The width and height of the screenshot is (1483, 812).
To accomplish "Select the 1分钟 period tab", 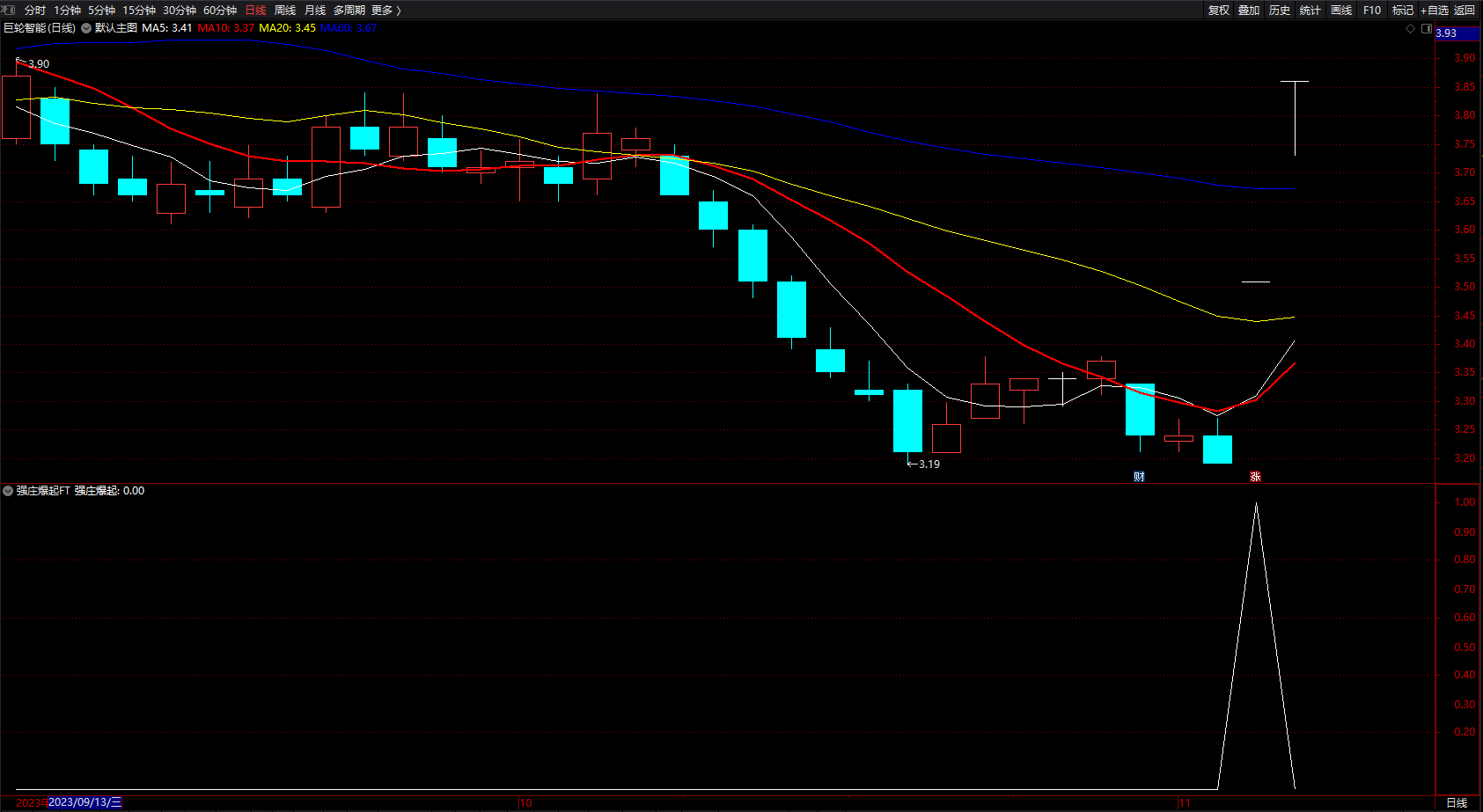I will (x=67, y=11).
